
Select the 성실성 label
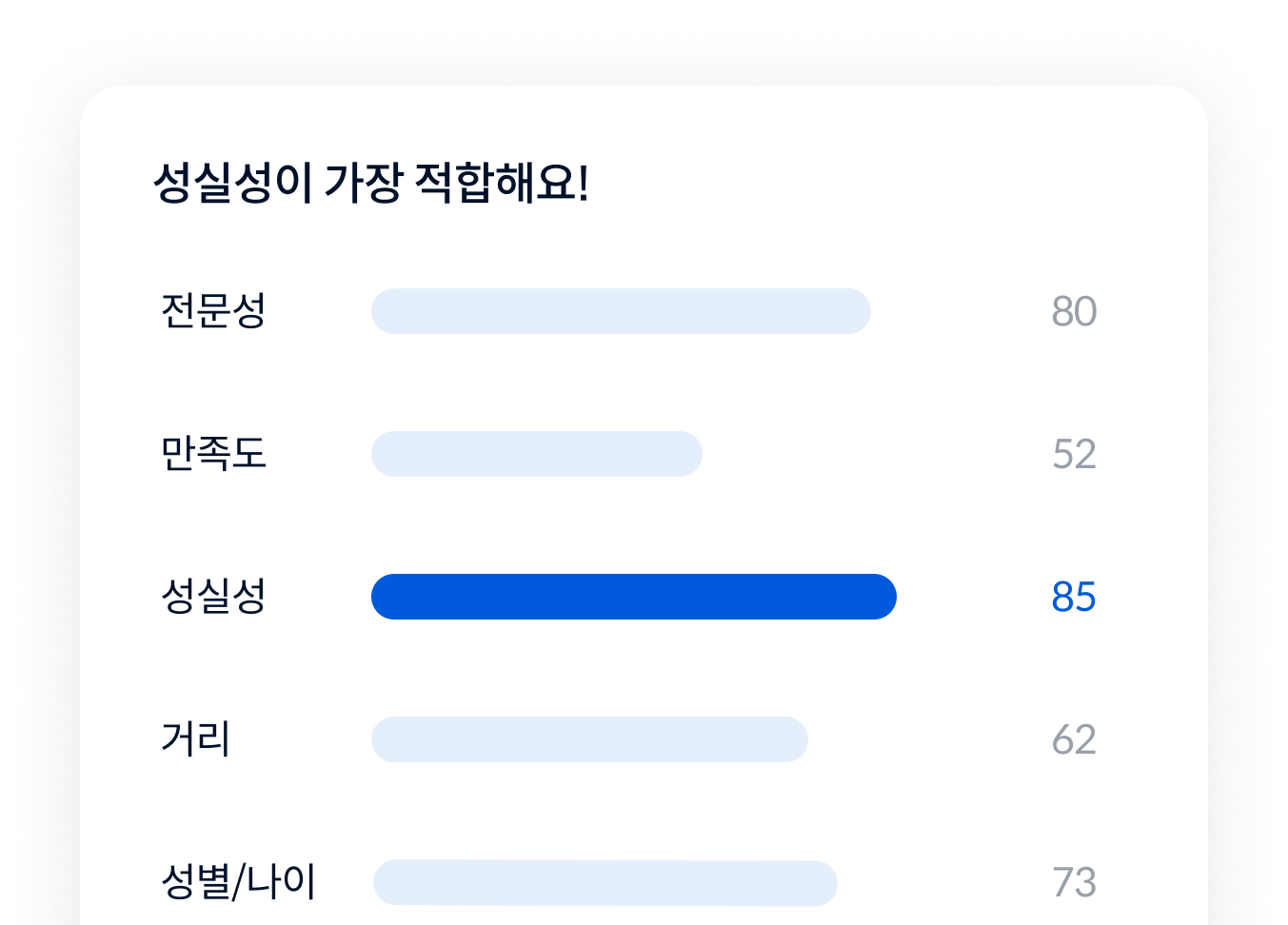click(213, 597)
